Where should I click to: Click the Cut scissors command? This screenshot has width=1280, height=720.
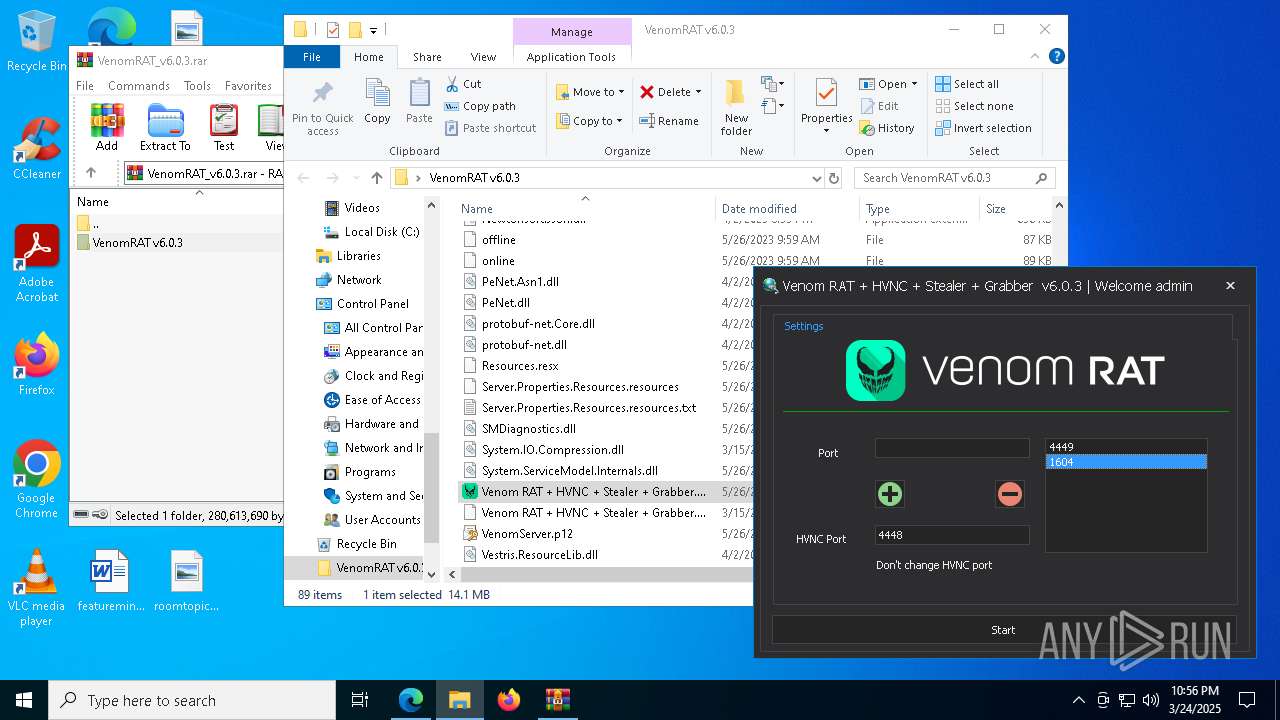(x=463, y=84)
